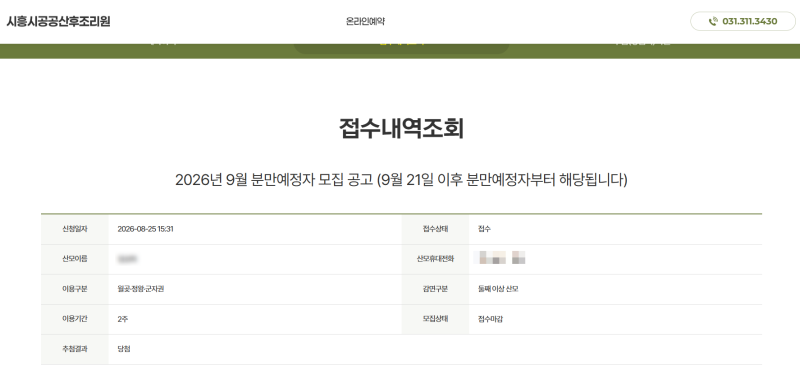Select the 둘째 이상 산모 value
The image size is (800, 366).
[x=498, y=289]
